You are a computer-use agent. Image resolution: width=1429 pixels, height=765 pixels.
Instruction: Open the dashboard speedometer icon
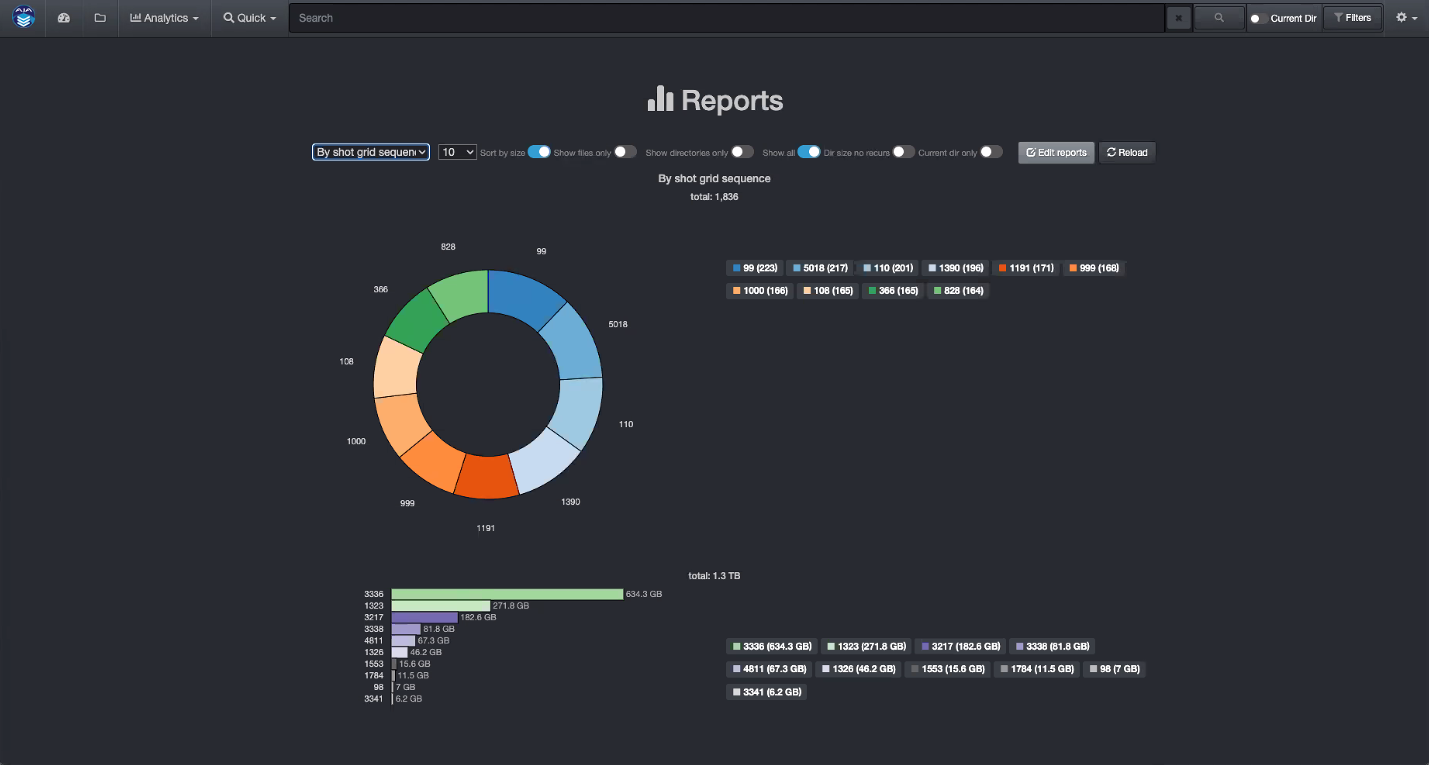63,17
